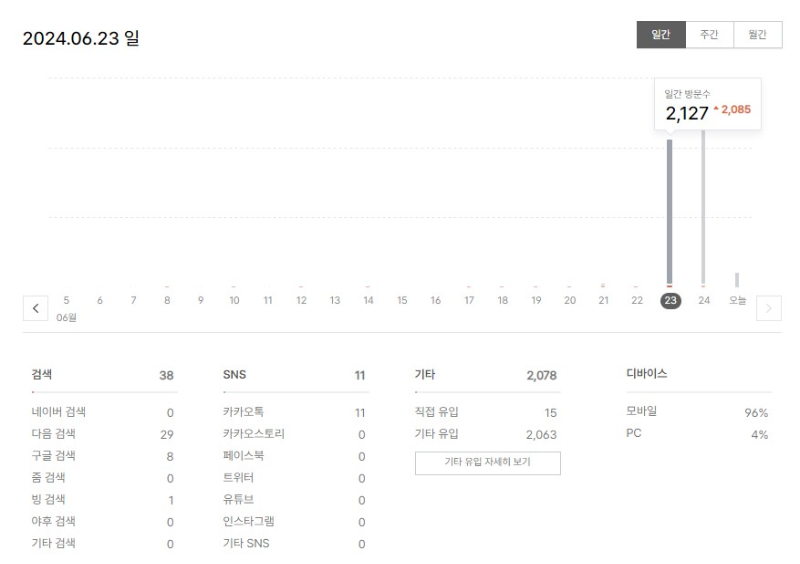Select date 7 on chart axis
Image resolution: width=800 pixels, height=564 pixels.
[134, 301]
